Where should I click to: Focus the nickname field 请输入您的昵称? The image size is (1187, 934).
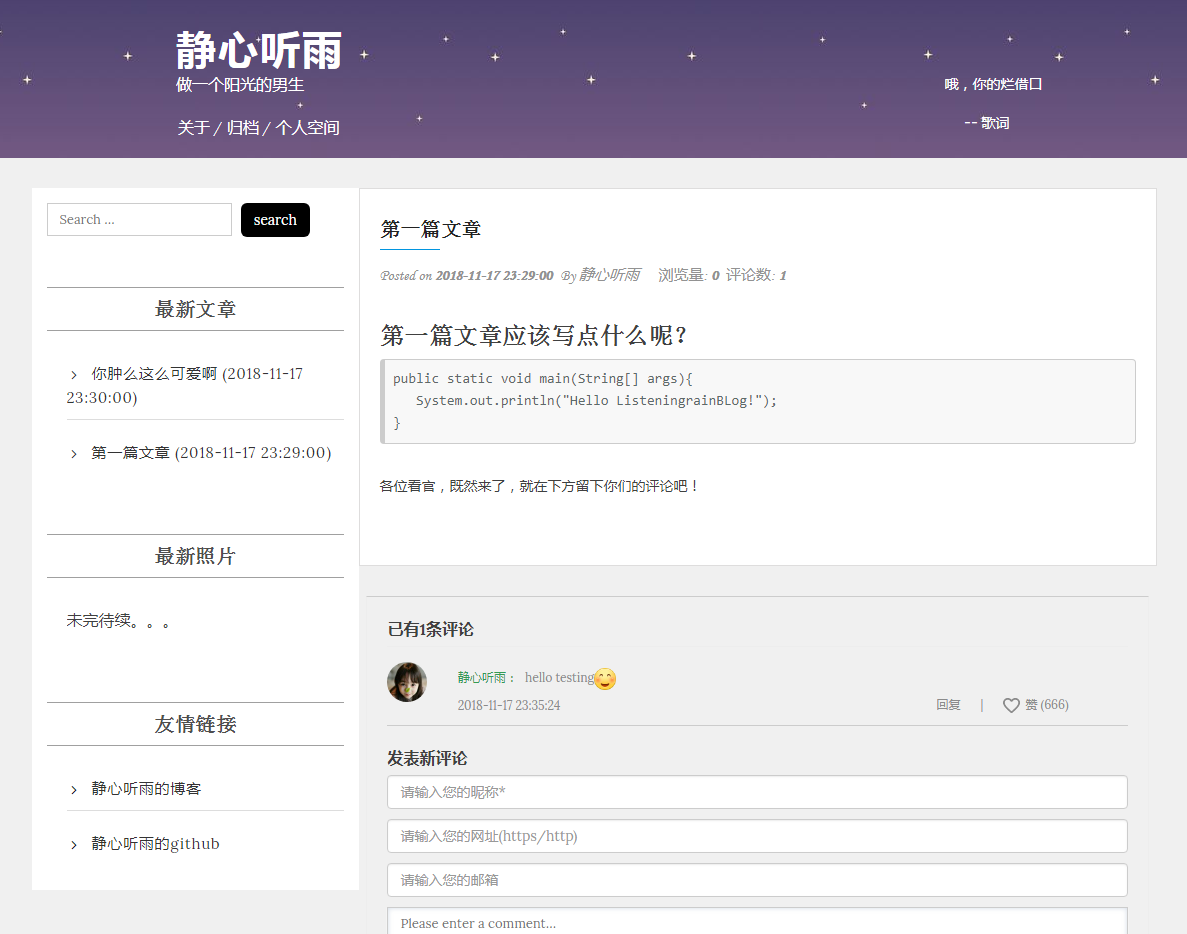pyautogui.click(x=757, y=792)
